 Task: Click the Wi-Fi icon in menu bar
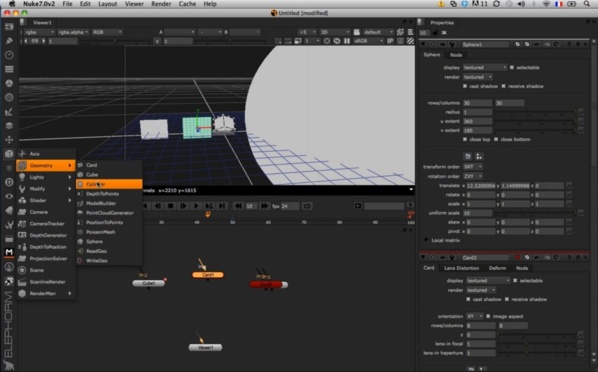point(546,4)
